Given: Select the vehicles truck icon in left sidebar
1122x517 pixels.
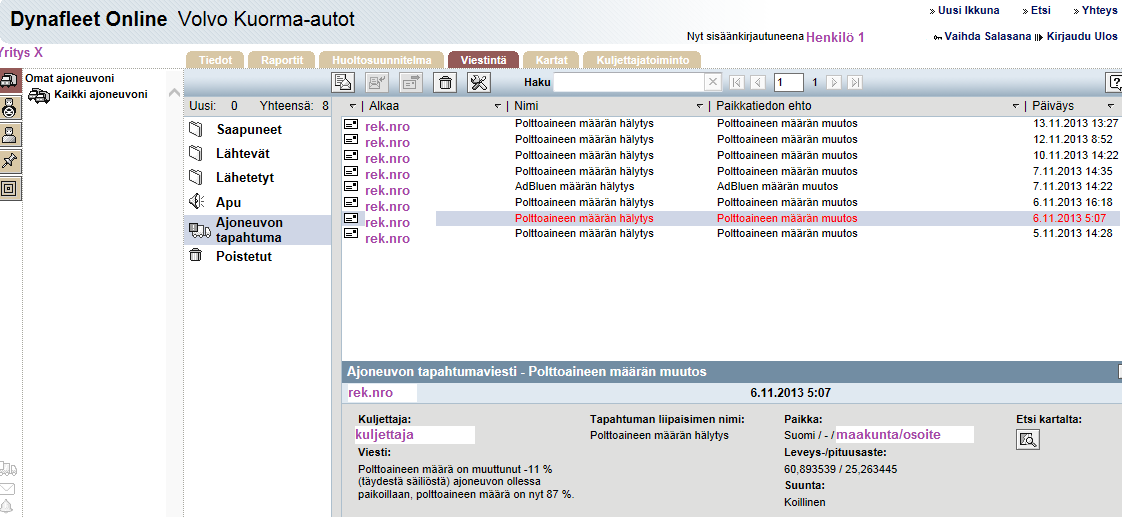Looking at the screenshot, I should click(x=10, y=82).
